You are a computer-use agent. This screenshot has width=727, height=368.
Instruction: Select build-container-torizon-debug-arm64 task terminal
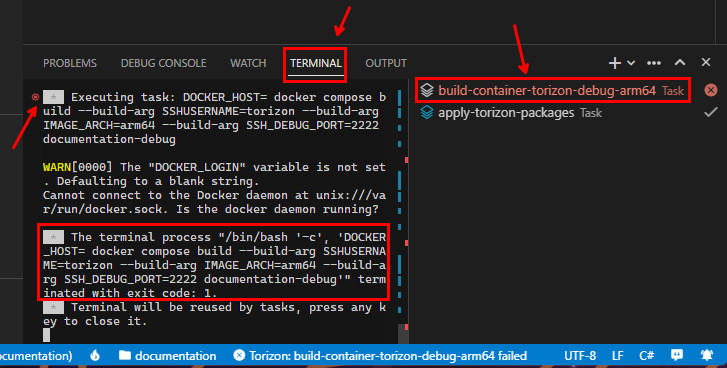[x=553, y=90]
